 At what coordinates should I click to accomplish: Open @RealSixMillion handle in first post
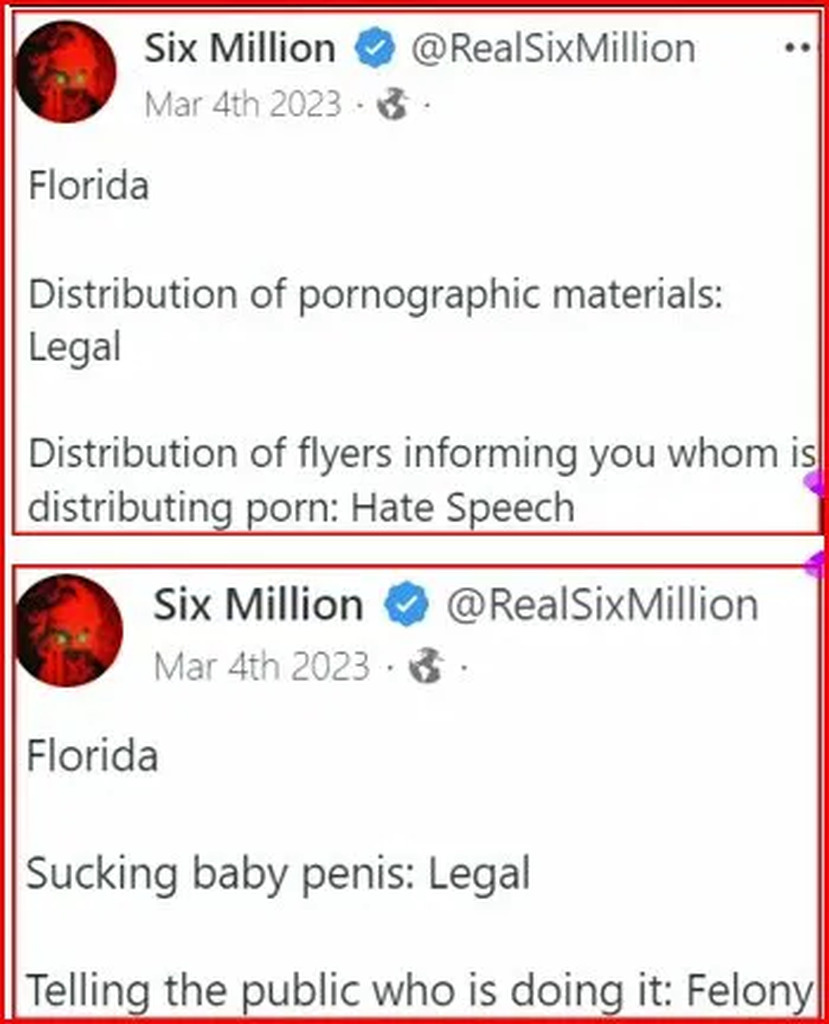(x=553, y=48)
